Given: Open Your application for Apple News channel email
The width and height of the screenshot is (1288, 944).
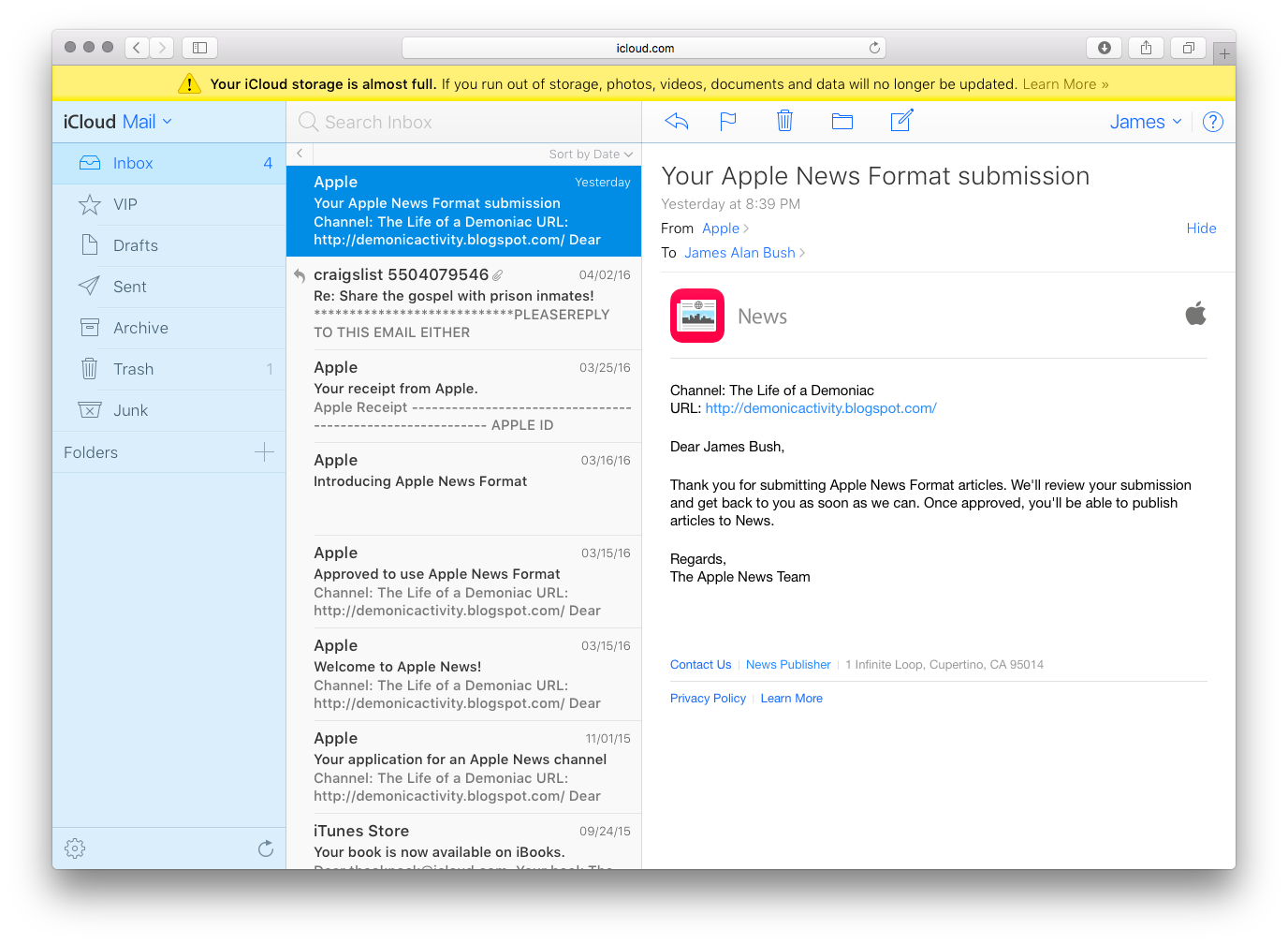Looking at the screenshot, I should [x=463, y=767].
